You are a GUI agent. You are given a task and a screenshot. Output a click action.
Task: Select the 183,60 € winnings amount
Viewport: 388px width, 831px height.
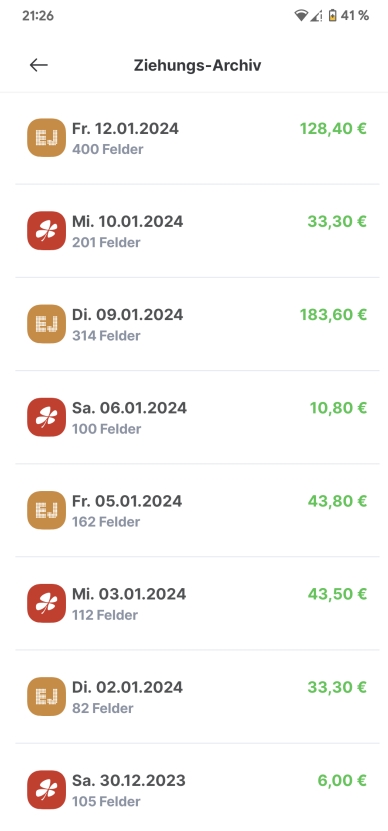(333, 315)
